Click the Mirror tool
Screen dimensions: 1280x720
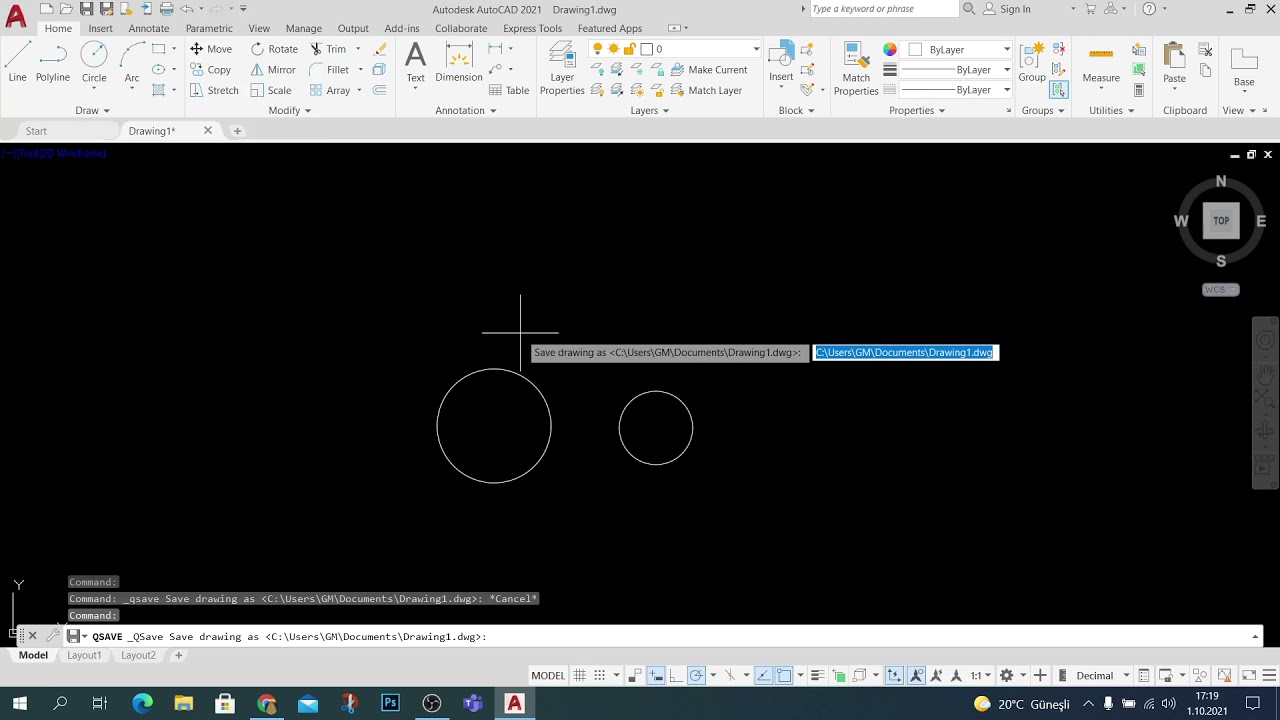point(273,70)
